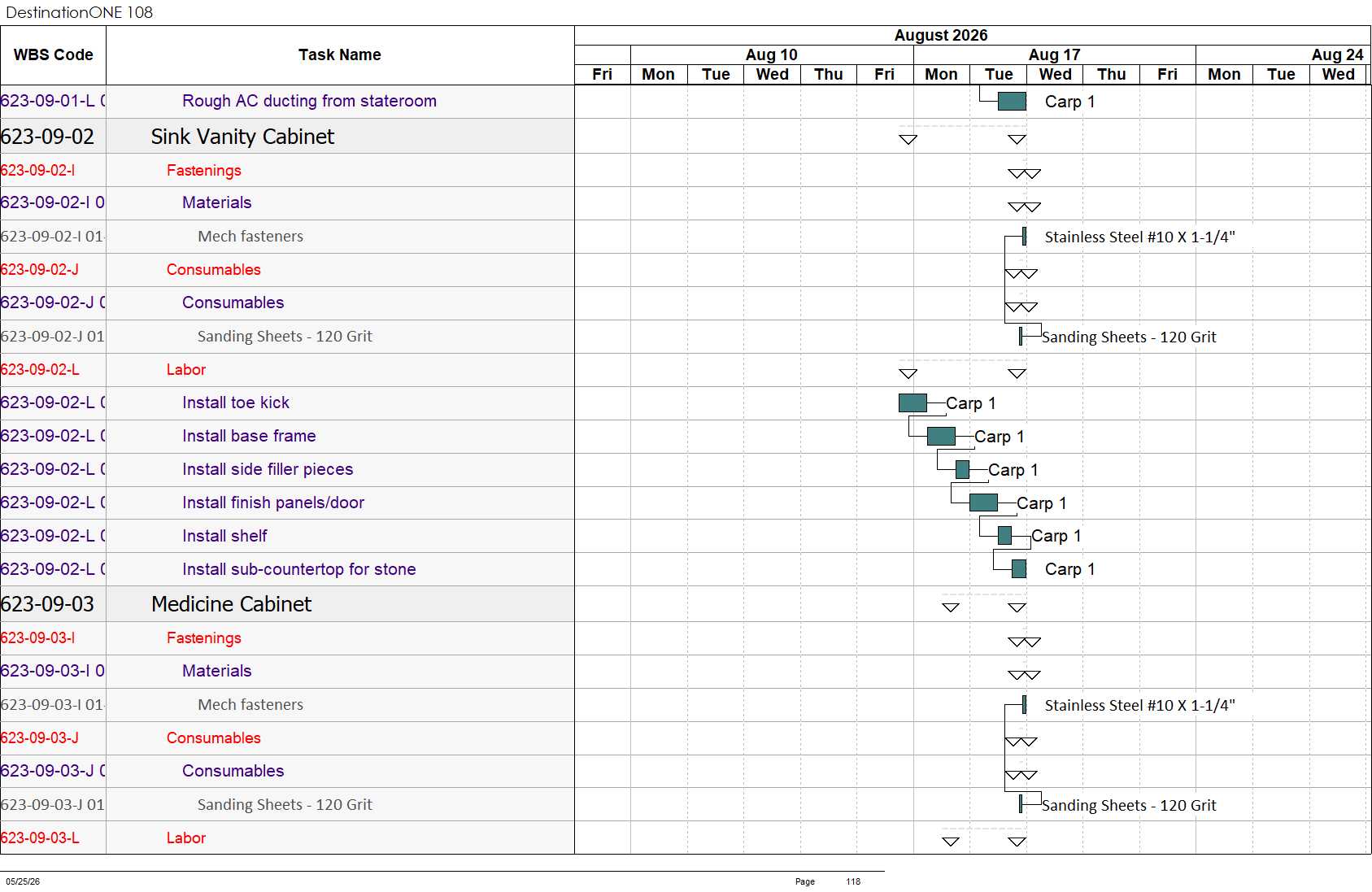Image resolution: width=1372 pixels, height=892 pixels.
Task: Click the Install toe kick Gantt bar
Action: (x=912, y=402)
